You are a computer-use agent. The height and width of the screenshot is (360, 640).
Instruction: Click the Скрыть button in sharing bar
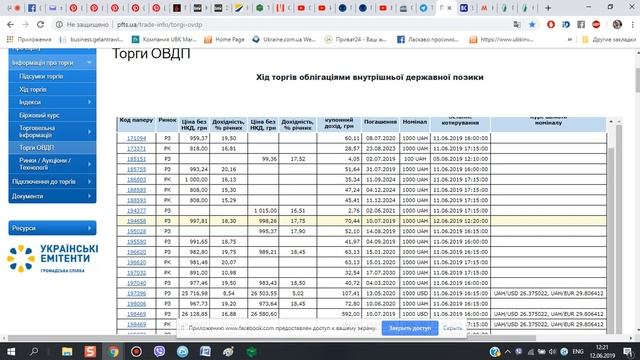452,328
